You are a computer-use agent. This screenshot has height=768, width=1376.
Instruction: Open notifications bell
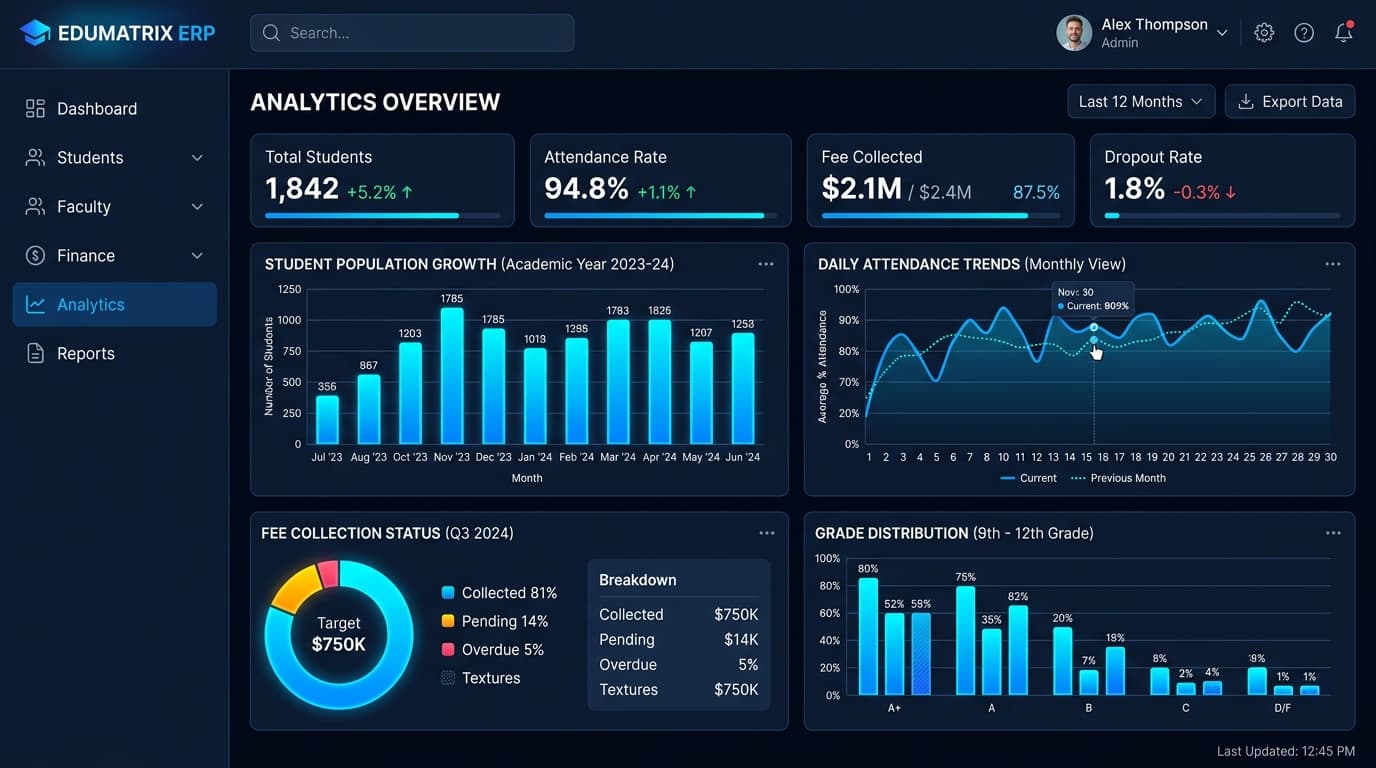click(1344, 32)
